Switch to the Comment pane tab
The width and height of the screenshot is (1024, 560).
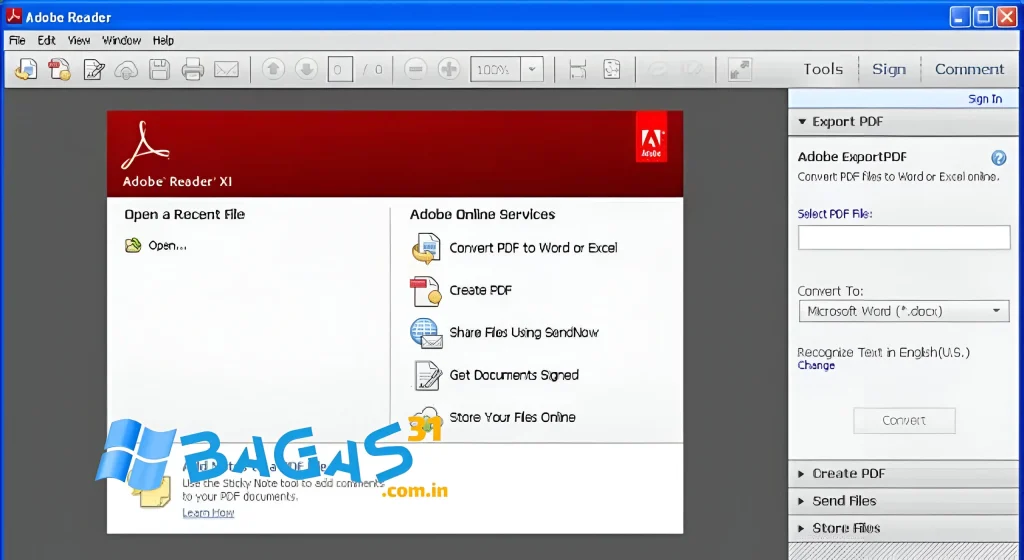coord(969,69)
